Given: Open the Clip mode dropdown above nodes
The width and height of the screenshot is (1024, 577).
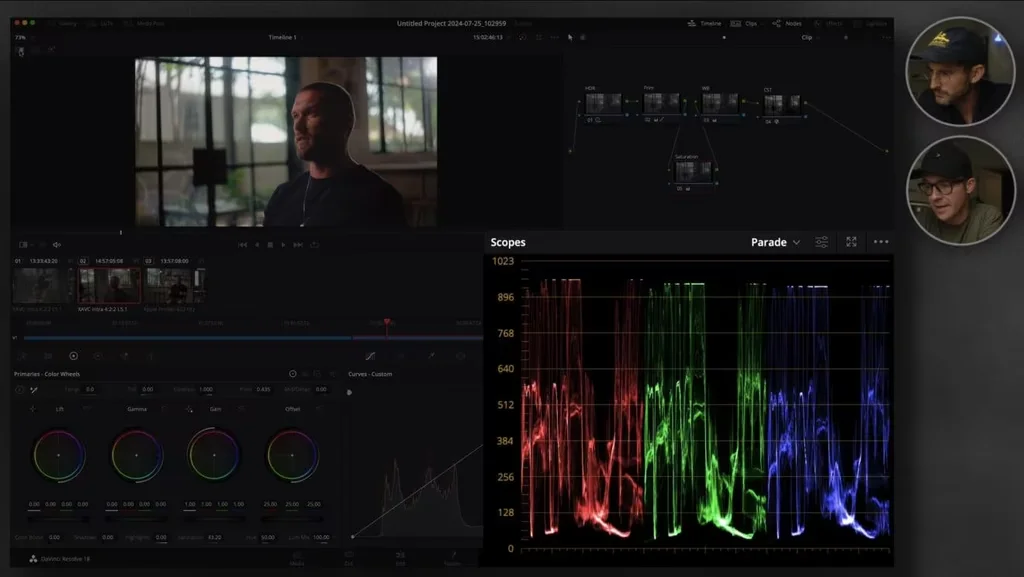Looking at the screenshot, I should pos(810,37).
